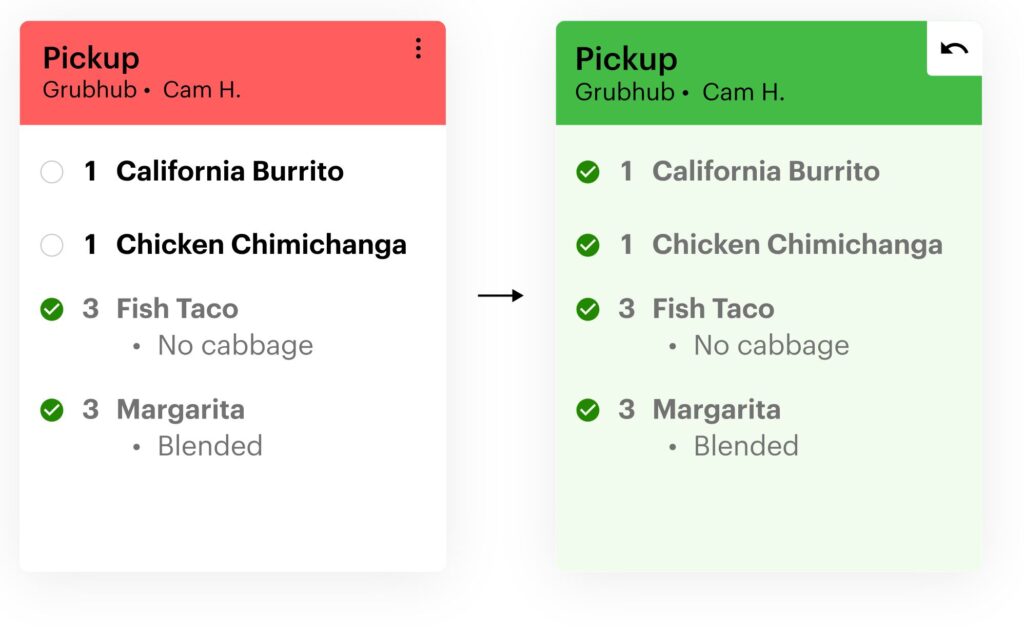Tap the Blended modifier on red ticket

point(210,446)
